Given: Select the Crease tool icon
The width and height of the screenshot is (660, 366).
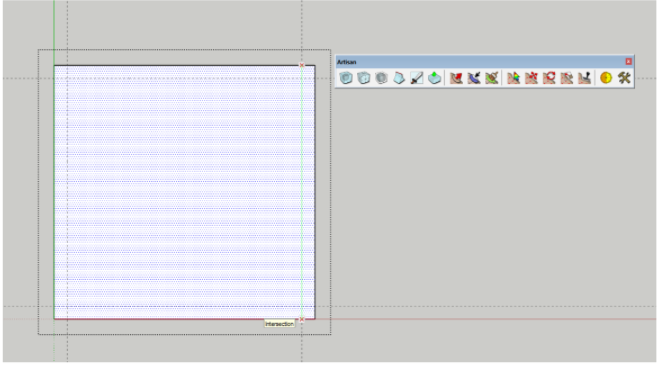Looking at the screenshot, I should pos(399,78).
